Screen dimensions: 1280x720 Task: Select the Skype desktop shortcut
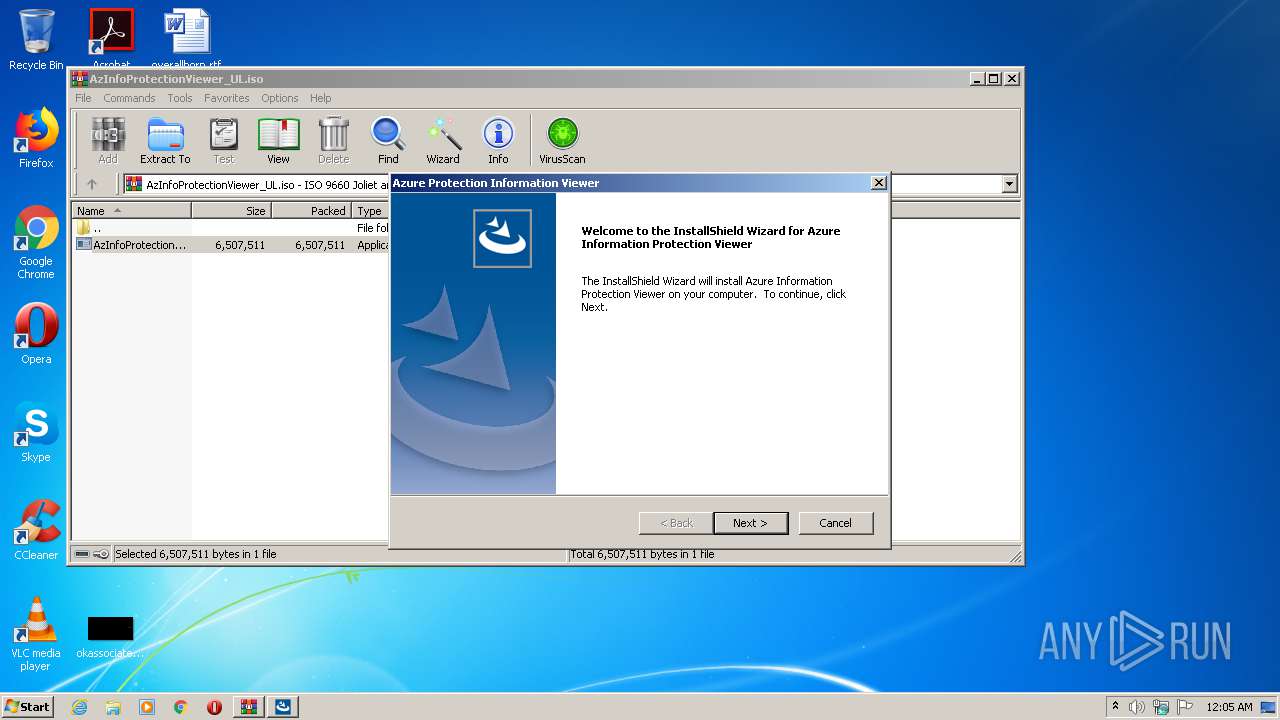(36, 432)
